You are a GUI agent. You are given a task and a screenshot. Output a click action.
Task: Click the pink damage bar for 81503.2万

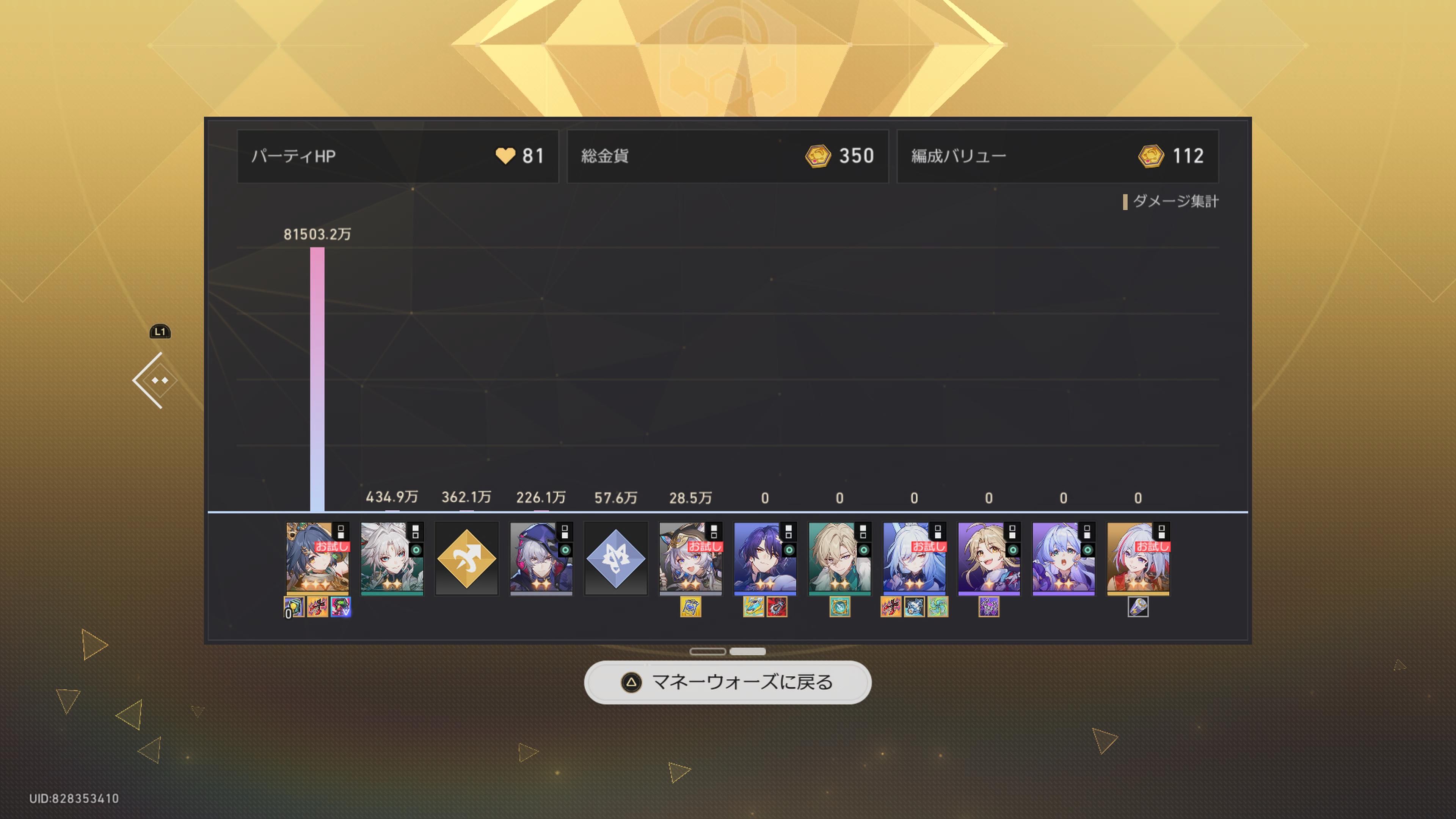[x=317, y=379]
